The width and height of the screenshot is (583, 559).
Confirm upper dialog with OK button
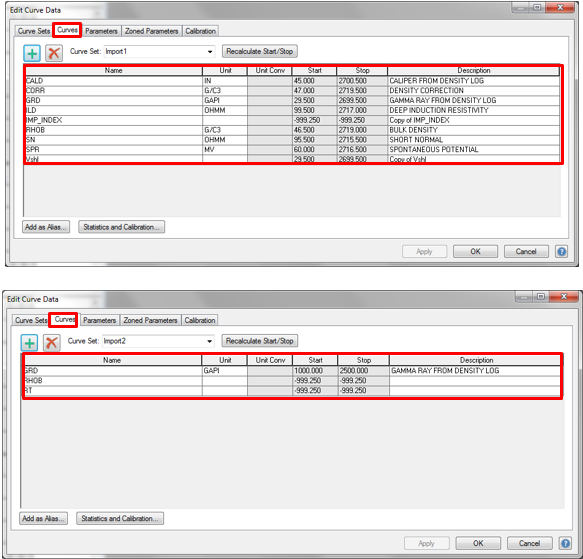[x=475, y=251]
